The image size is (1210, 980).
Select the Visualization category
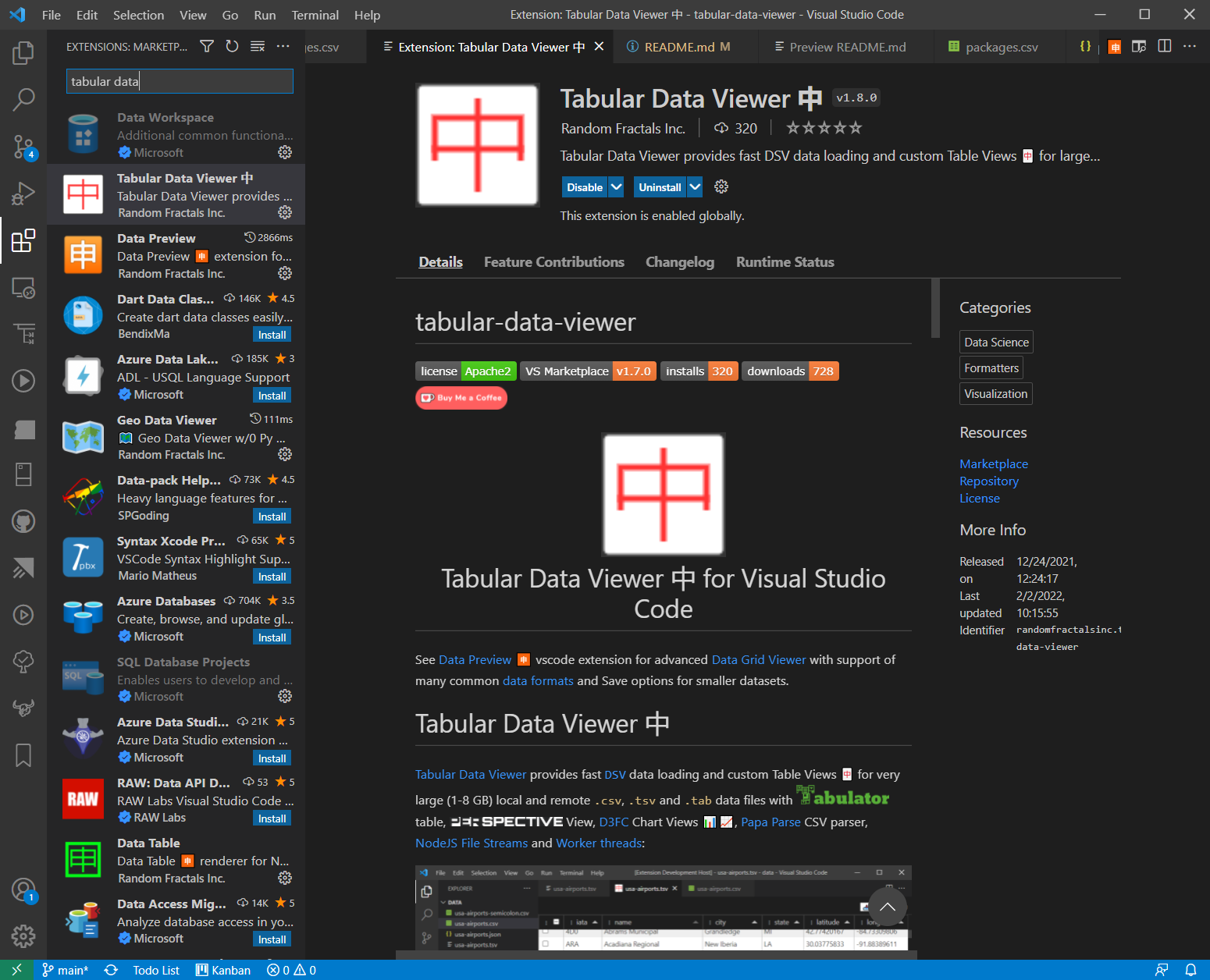click(x=996, y=393)
